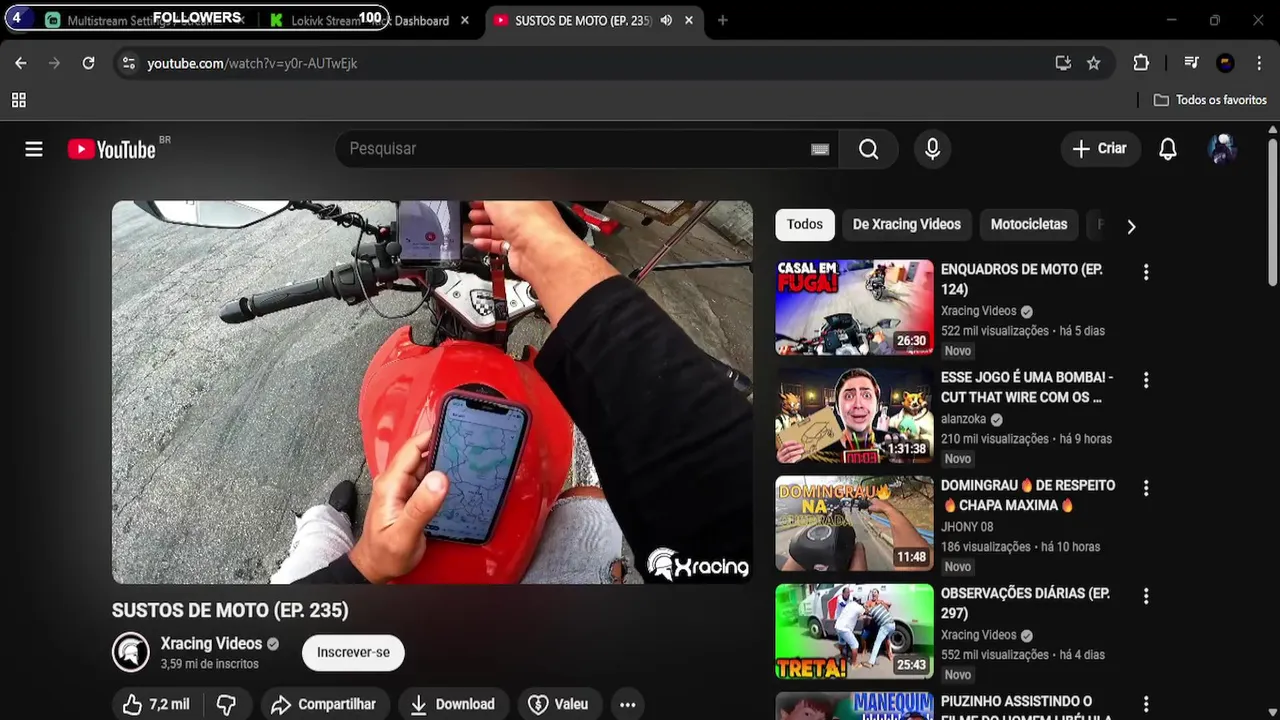Open alanzoka channel name
The width and height of the screenshot is (1280, 720).
[x=963, y=419]
